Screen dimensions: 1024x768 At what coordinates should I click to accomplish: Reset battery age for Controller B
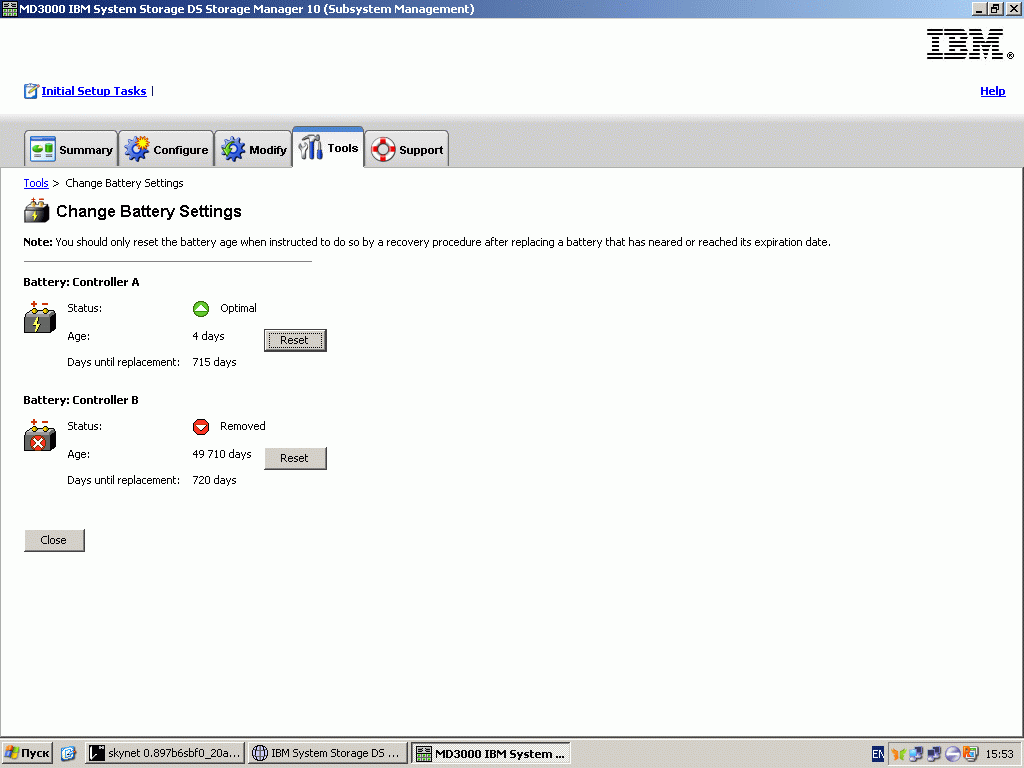295,458
